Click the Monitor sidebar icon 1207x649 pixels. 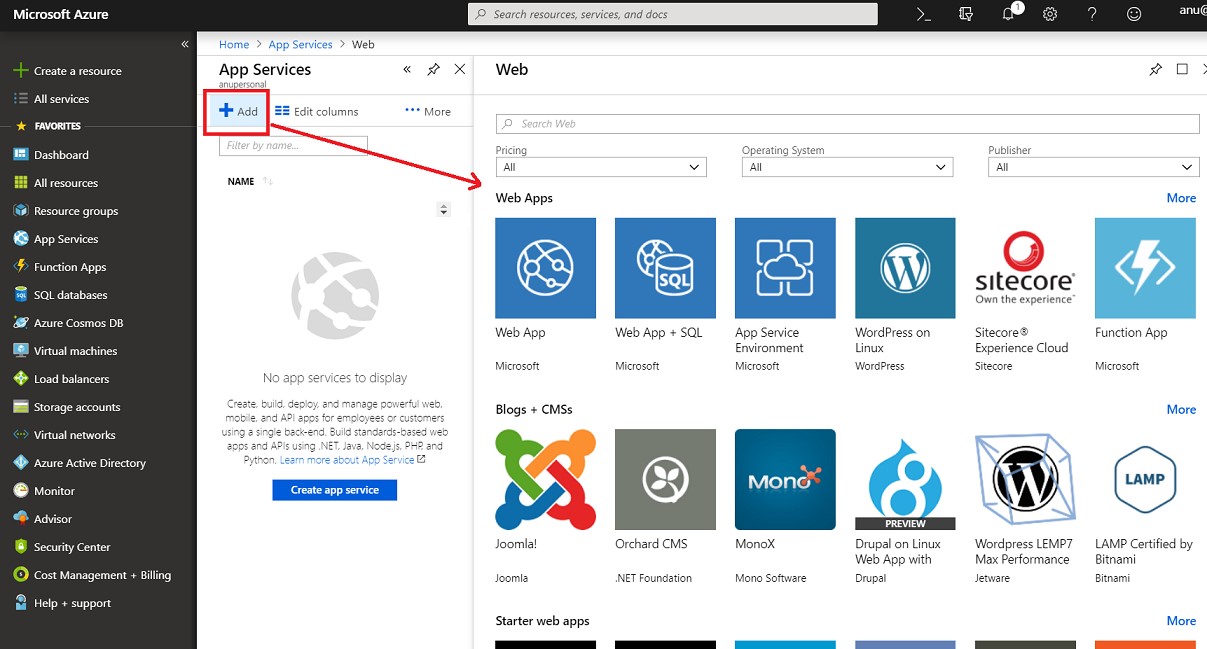click(21, 491)
